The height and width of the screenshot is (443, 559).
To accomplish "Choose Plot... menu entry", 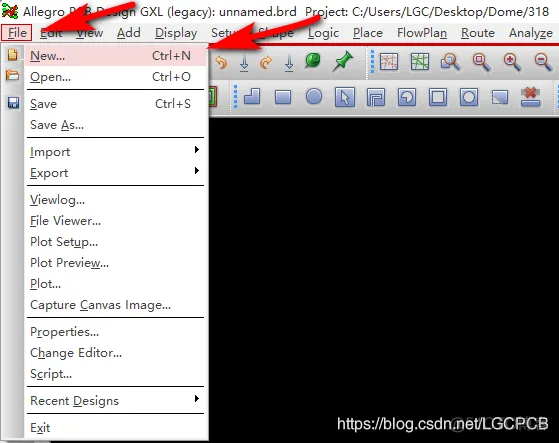I will pyautogui.click(x=116, y=284).
